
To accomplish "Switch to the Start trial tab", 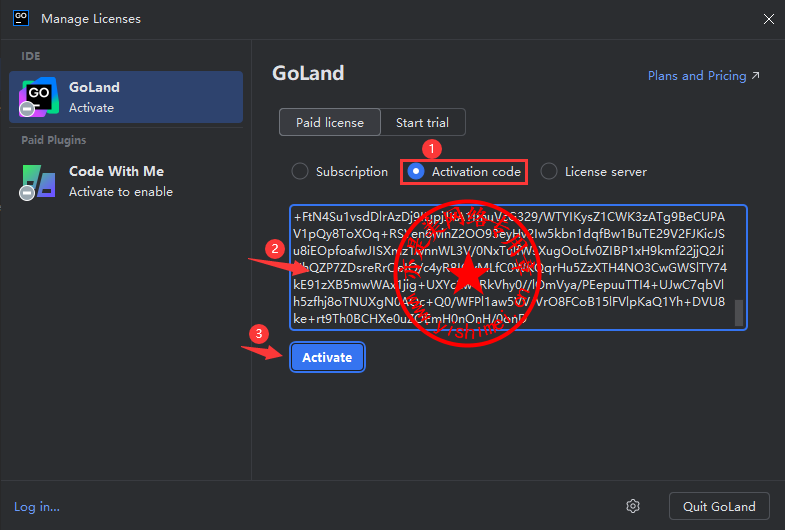I will [423, 122].
